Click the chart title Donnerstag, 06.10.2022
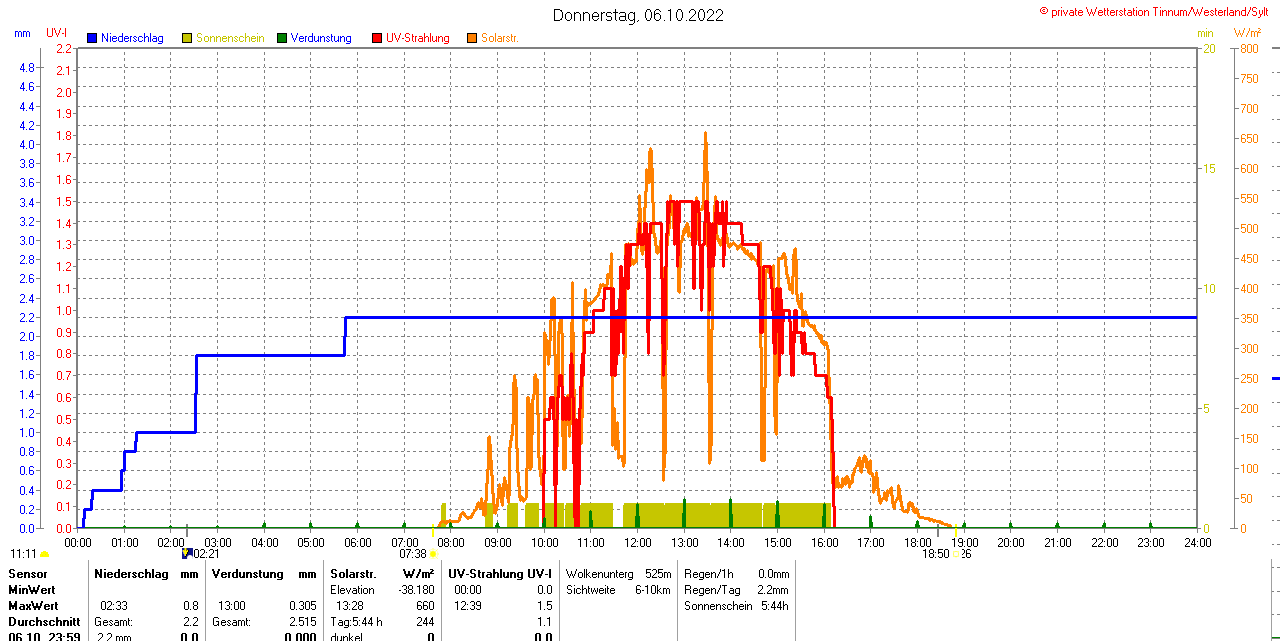The width and height of the screenshot is (1280, 641). click(x=639, y=15)
